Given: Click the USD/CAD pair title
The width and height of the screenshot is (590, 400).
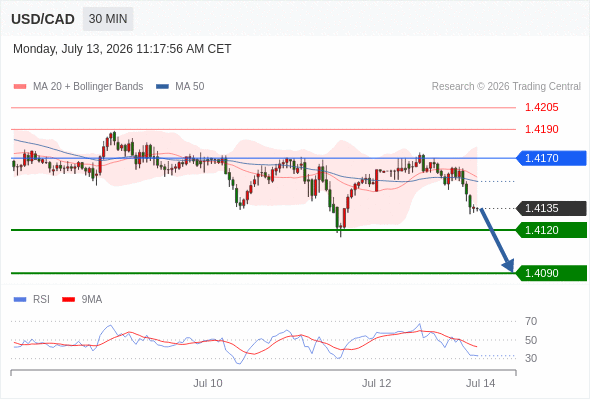Looking at the screenshot, I should coord(43,19).
